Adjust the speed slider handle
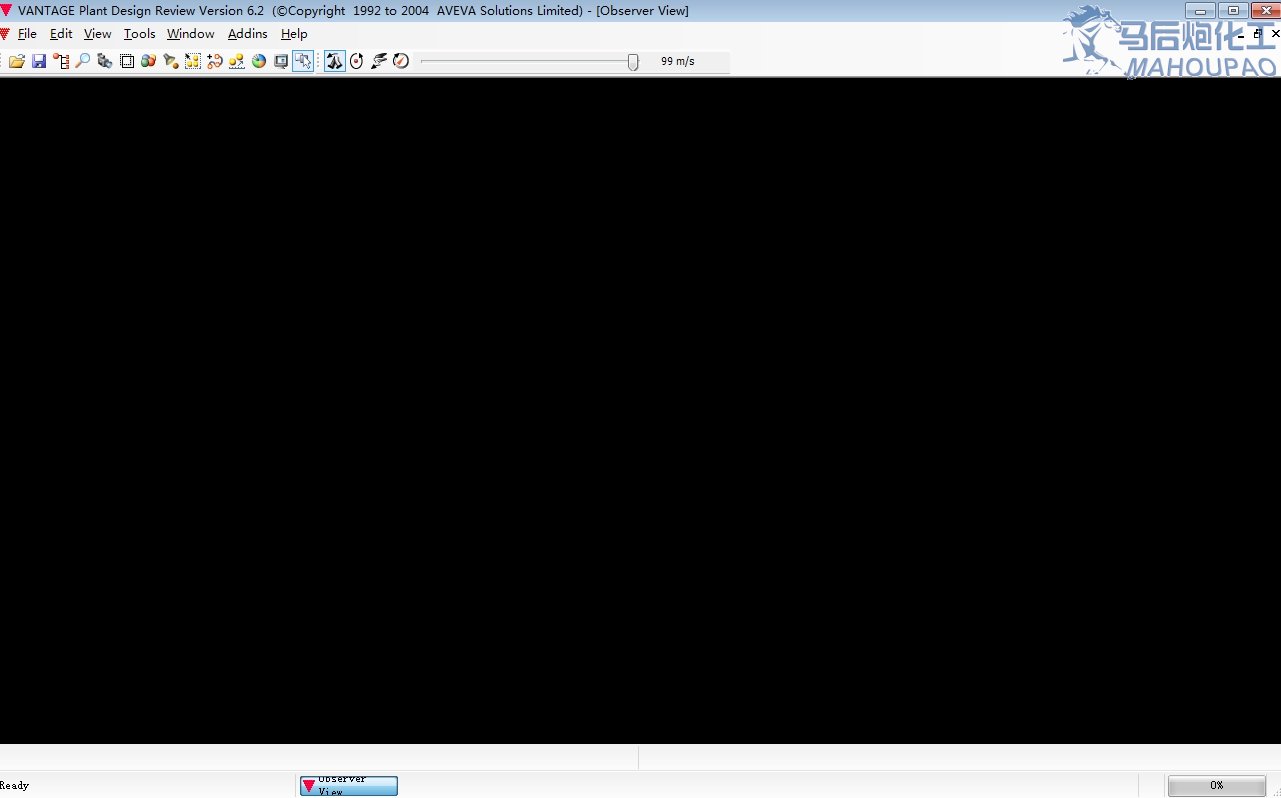The image size is (1281, 798). pos(633,61)
